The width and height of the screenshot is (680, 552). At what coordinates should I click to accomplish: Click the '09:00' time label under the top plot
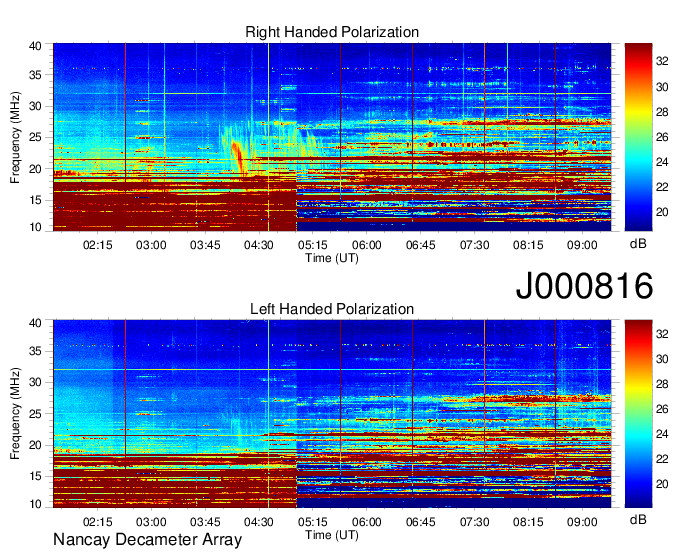pyautogui.click(x=582, y=245)
